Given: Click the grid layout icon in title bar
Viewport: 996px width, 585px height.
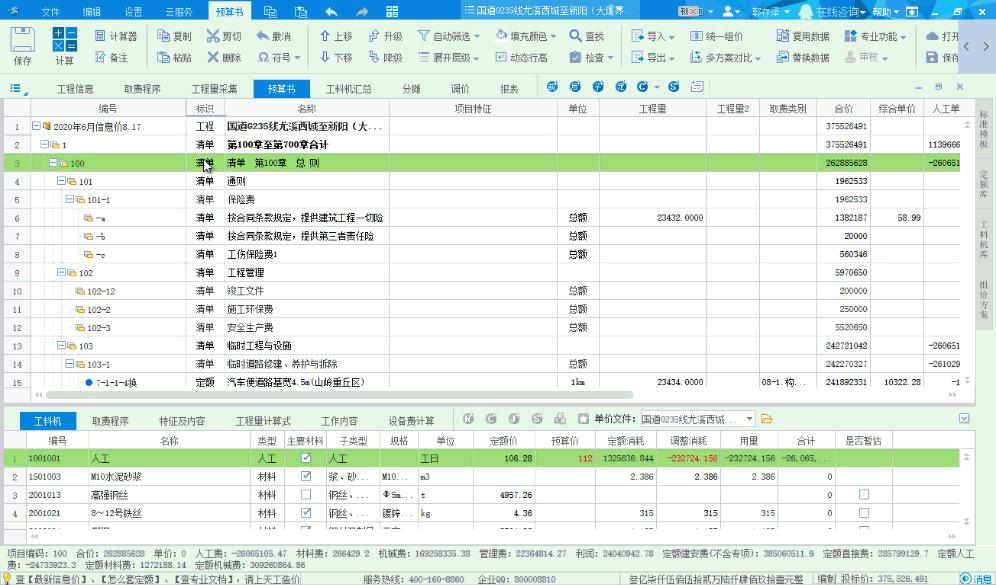Looking at the screenshot, I should [x=392, y=11].
